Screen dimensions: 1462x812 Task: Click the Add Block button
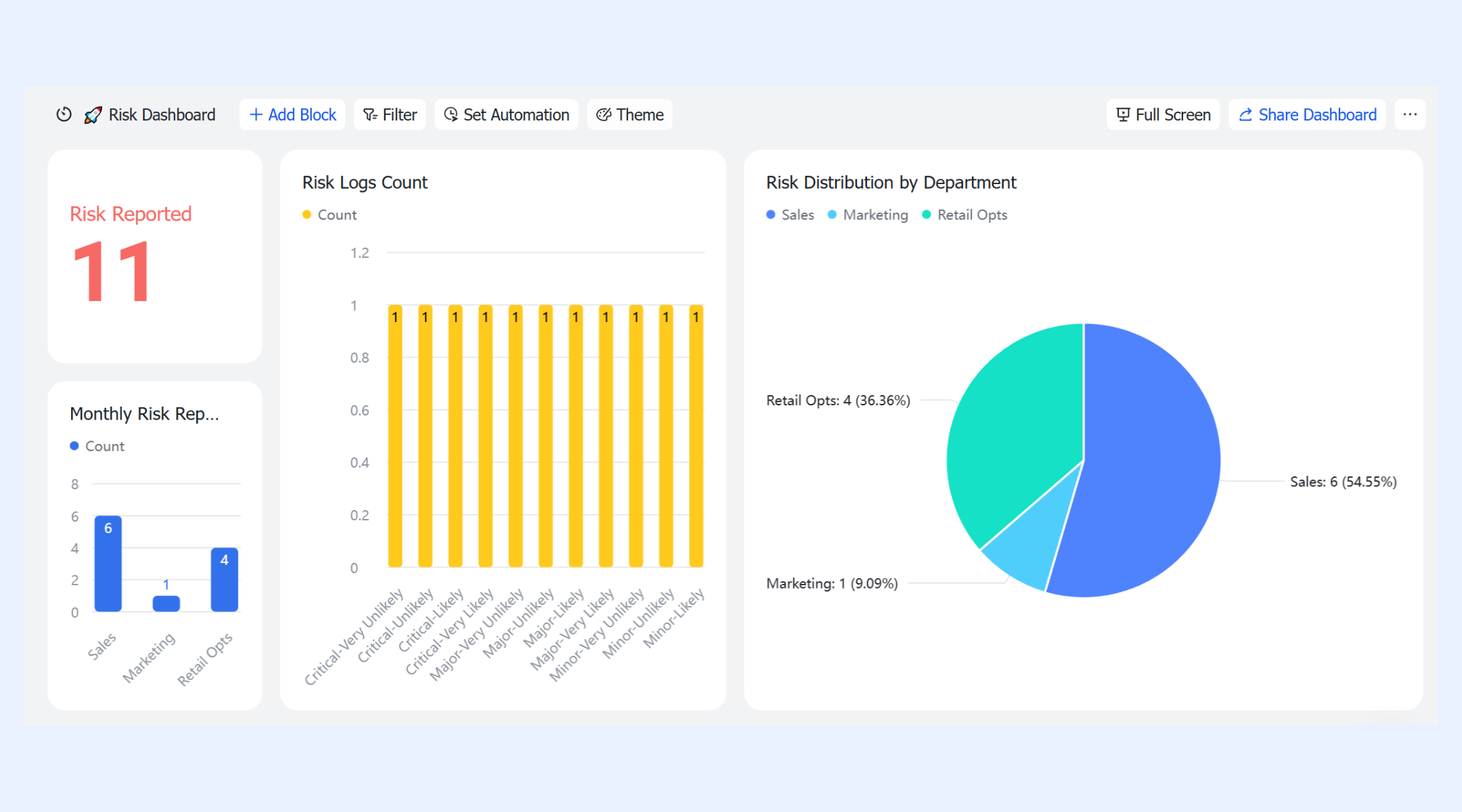click(292, 114)
